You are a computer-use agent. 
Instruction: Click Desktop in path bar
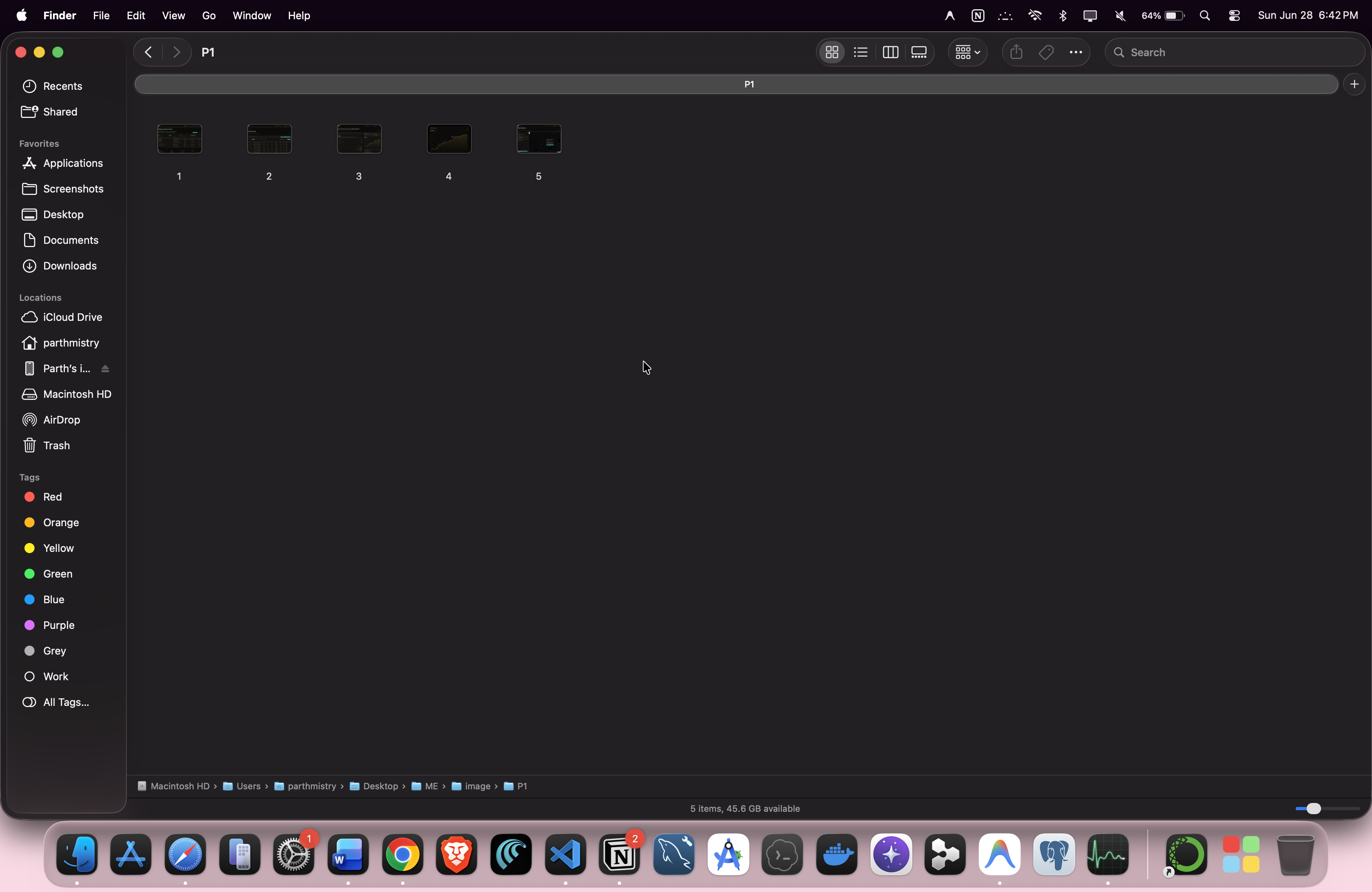click(373, 787)
